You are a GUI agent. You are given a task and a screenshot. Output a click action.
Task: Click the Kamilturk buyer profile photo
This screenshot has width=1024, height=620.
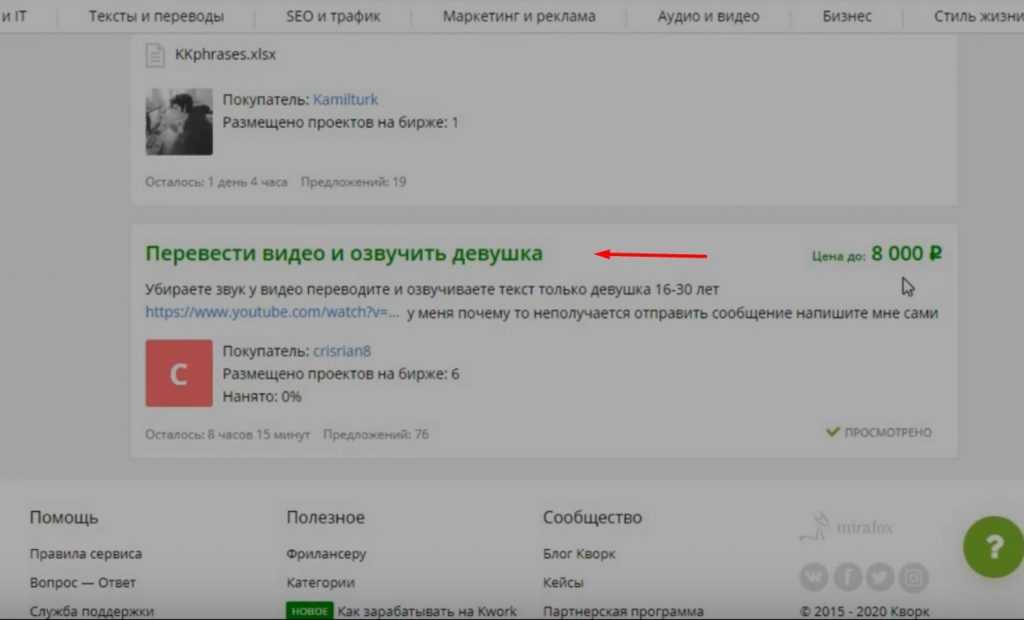click(x=179, y=121)
